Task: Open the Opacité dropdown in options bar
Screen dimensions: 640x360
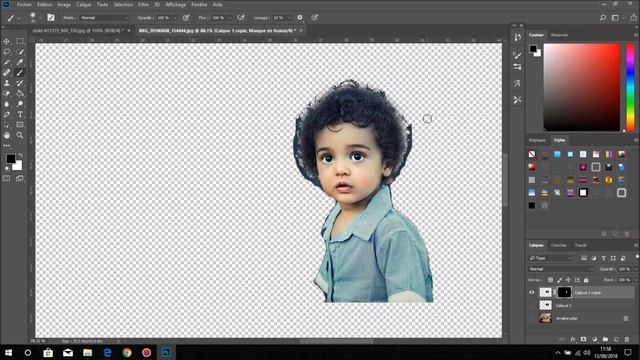Action: 175,18
